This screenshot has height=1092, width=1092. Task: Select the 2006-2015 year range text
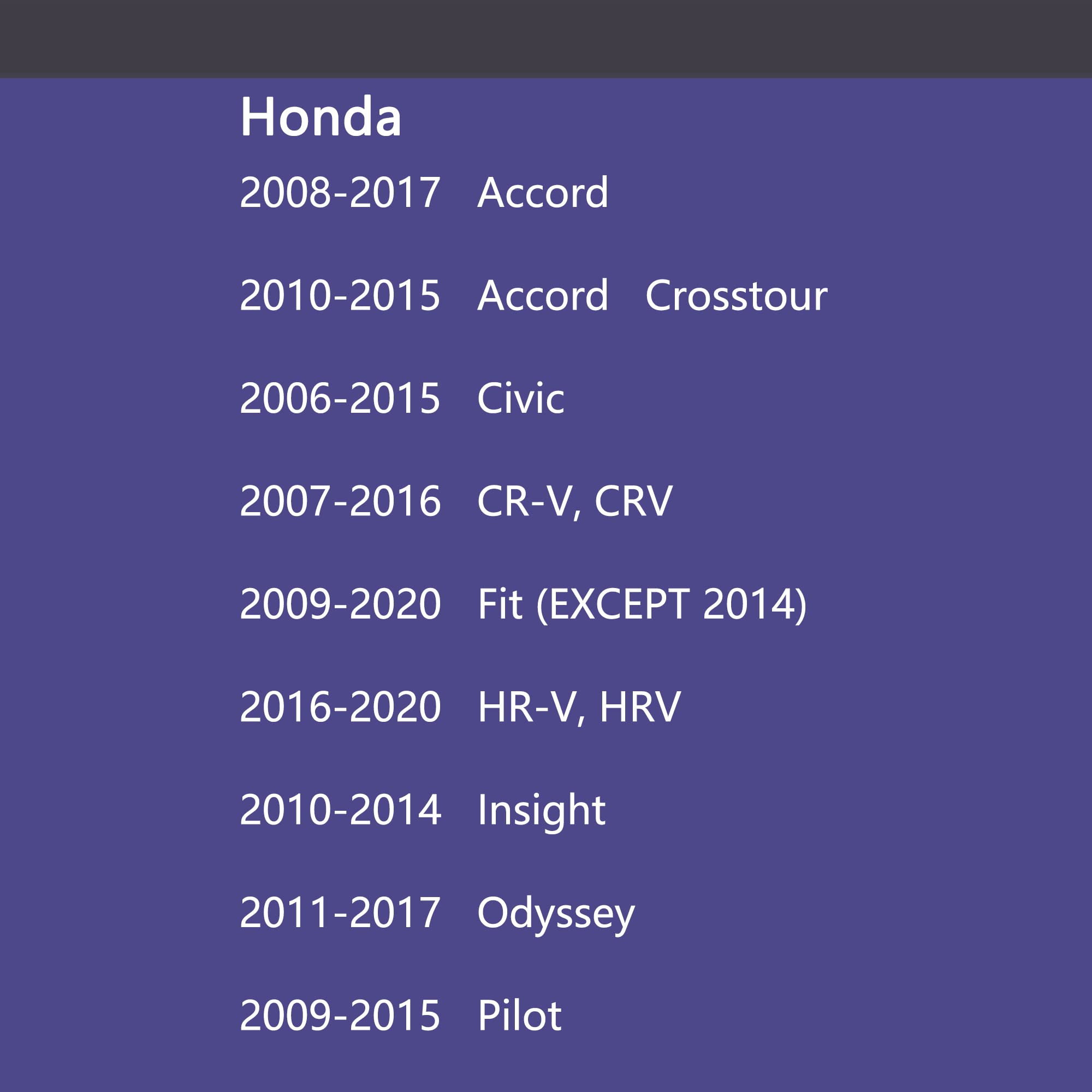point(340,399)
